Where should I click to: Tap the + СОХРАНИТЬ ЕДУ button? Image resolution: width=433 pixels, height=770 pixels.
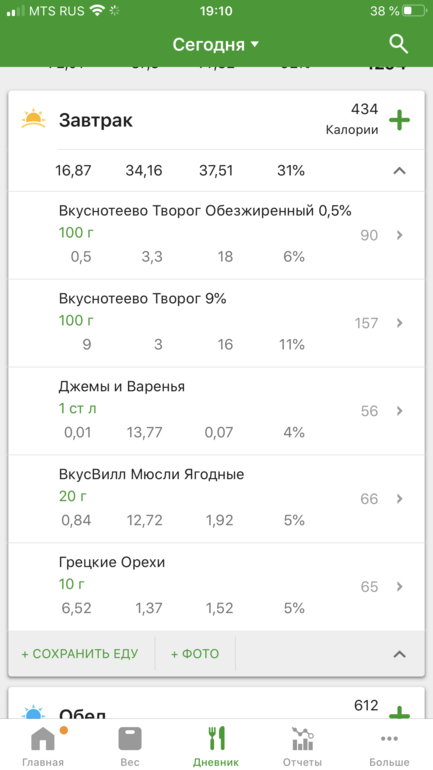pos(80,654)
